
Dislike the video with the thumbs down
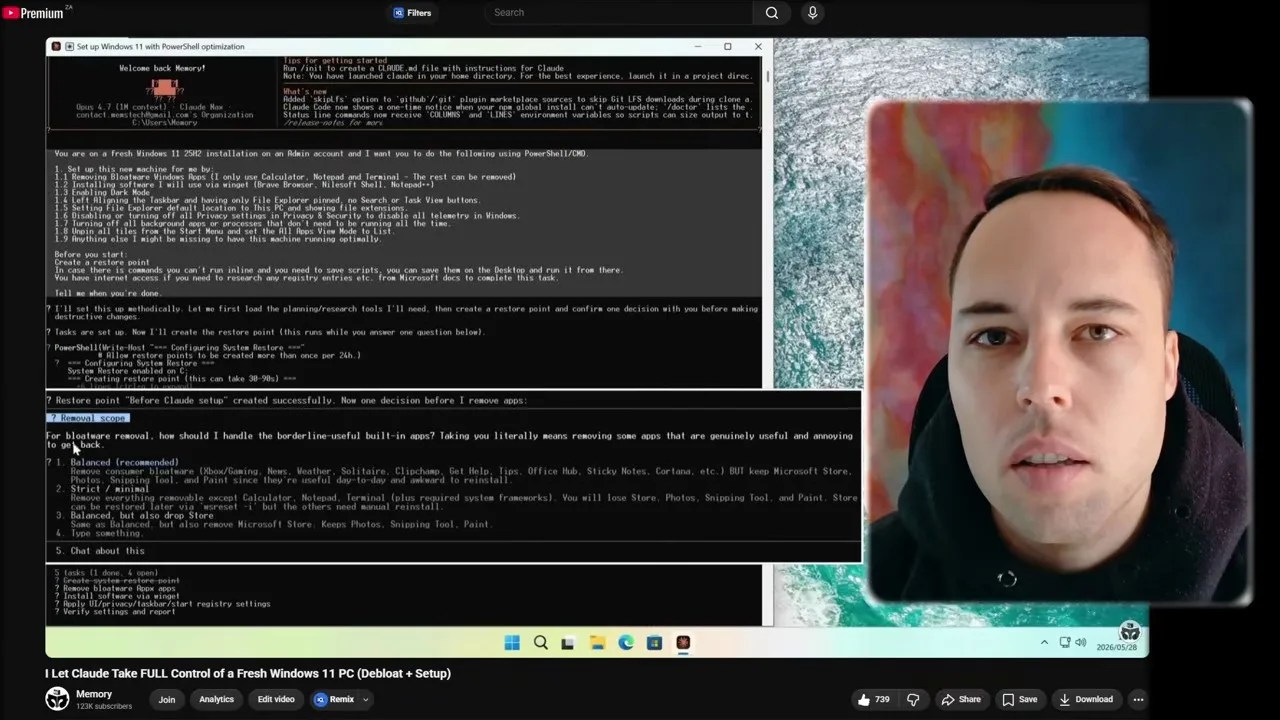[x=912, y=700]
